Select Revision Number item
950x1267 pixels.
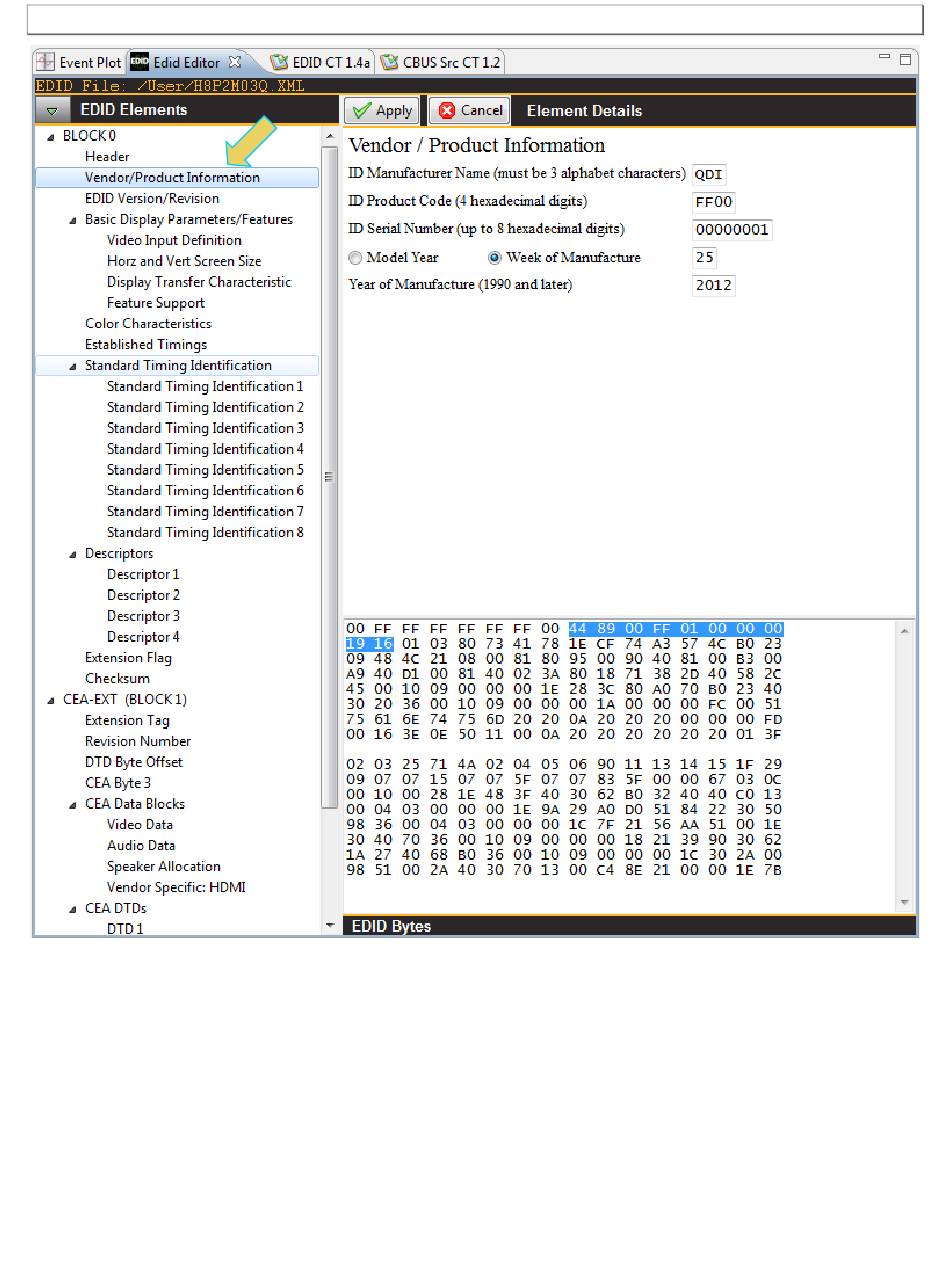coord(138,742)
